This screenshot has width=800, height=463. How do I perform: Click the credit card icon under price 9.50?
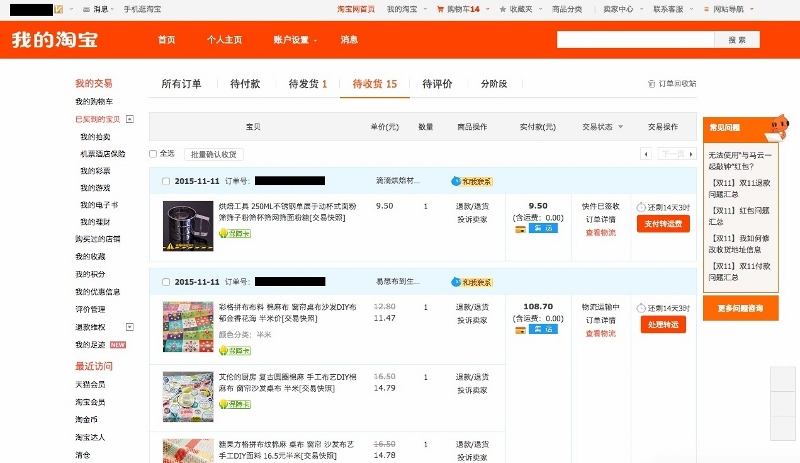click(x=520, y=229)
